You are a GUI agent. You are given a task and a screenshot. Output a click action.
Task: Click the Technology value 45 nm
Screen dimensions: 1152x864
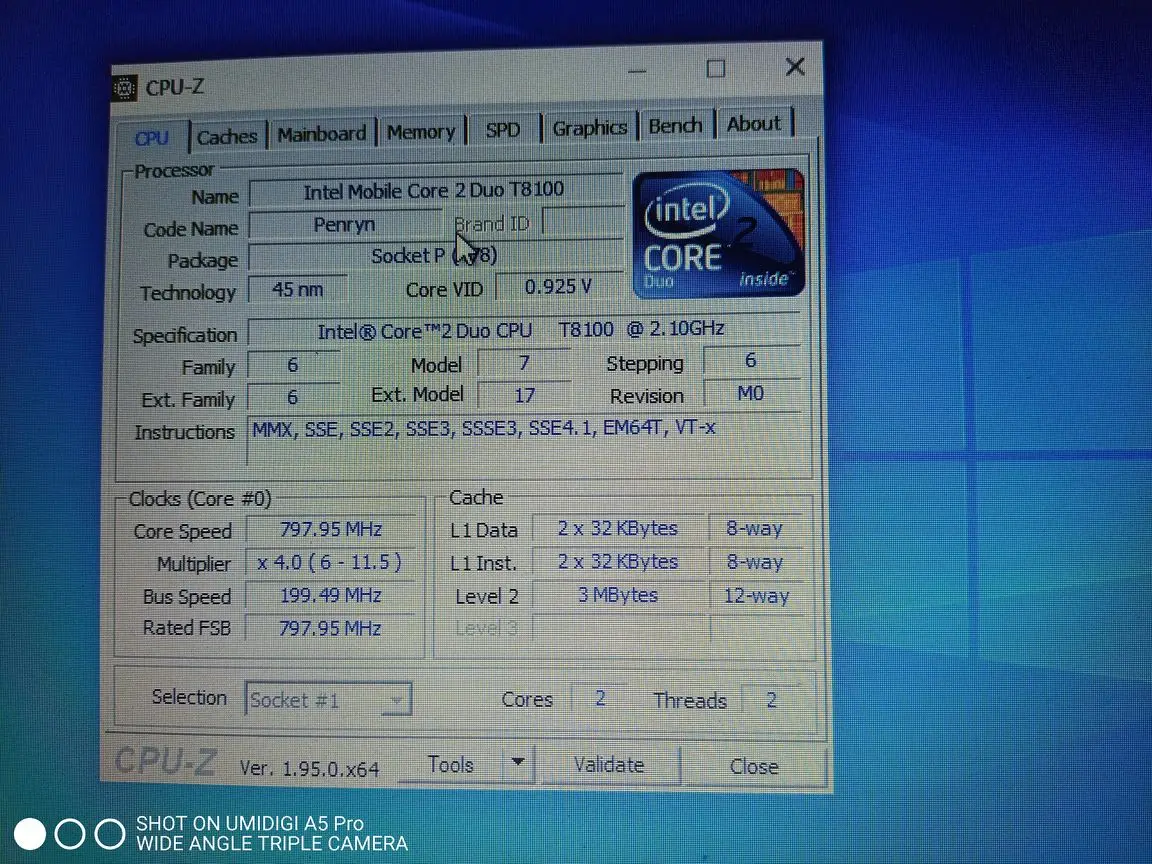point(297,289)
